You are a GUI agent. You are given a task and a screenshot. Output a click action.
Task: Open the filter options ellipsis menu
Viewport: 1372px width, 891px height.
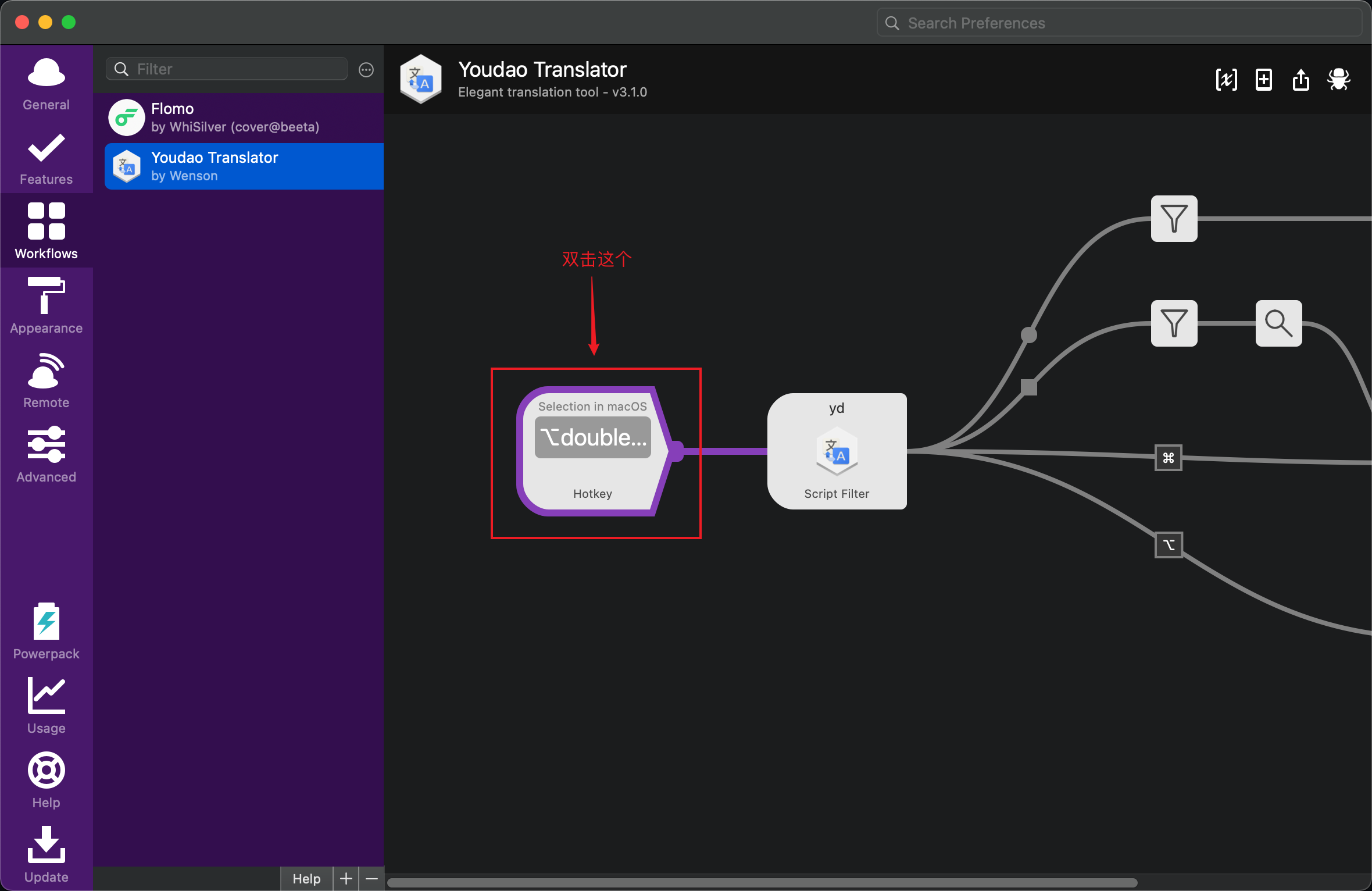point(366,70)
